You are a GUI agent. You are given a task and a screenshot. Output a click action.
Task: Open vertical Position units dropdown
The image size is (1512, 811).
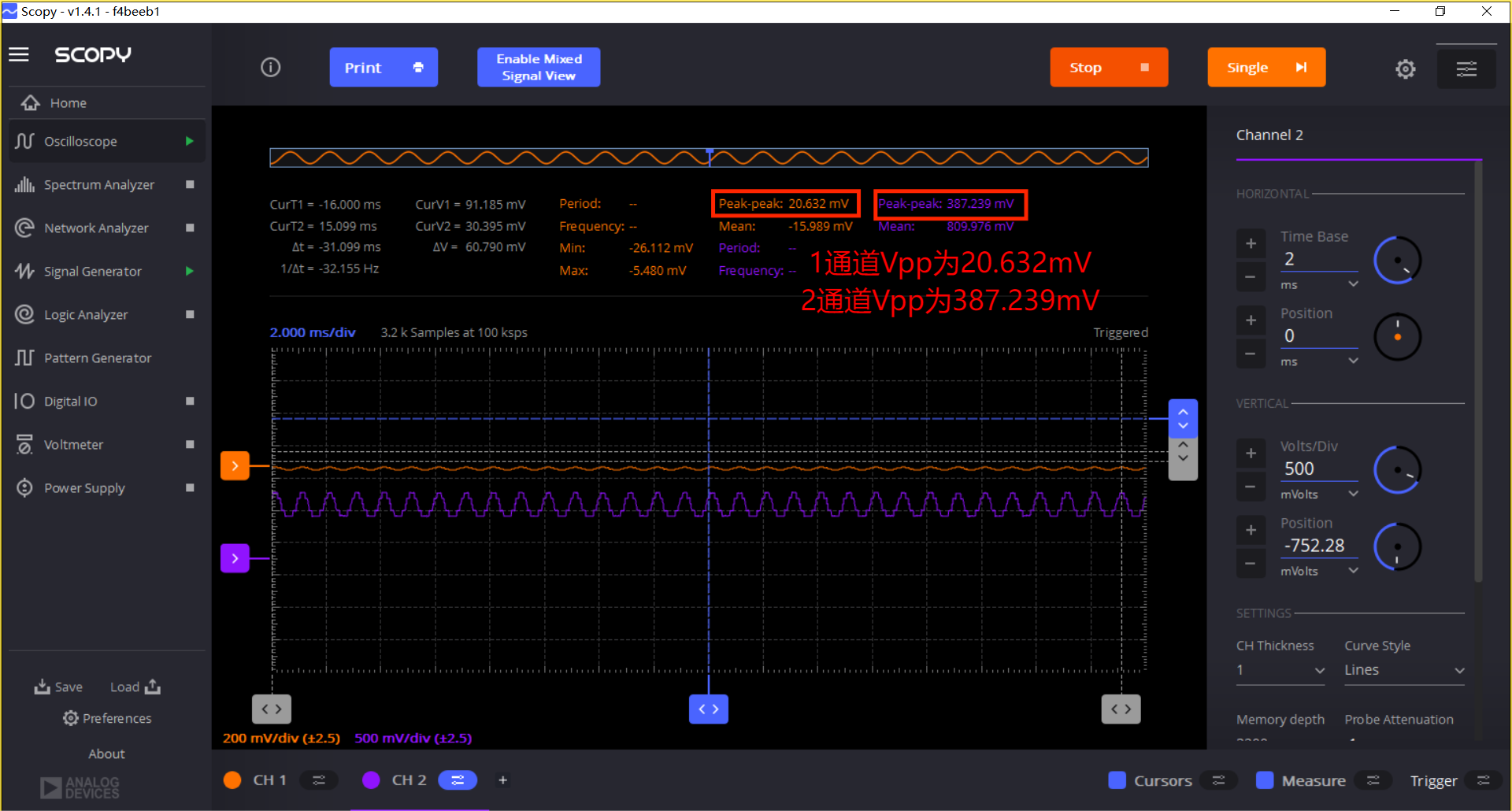pyautogui.click(x=1319, y=571)
